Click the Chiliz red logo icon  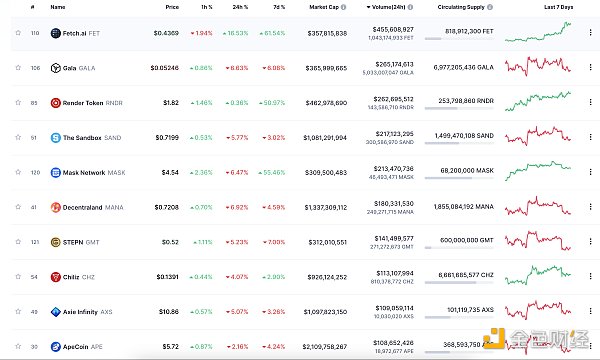[55, 277]
